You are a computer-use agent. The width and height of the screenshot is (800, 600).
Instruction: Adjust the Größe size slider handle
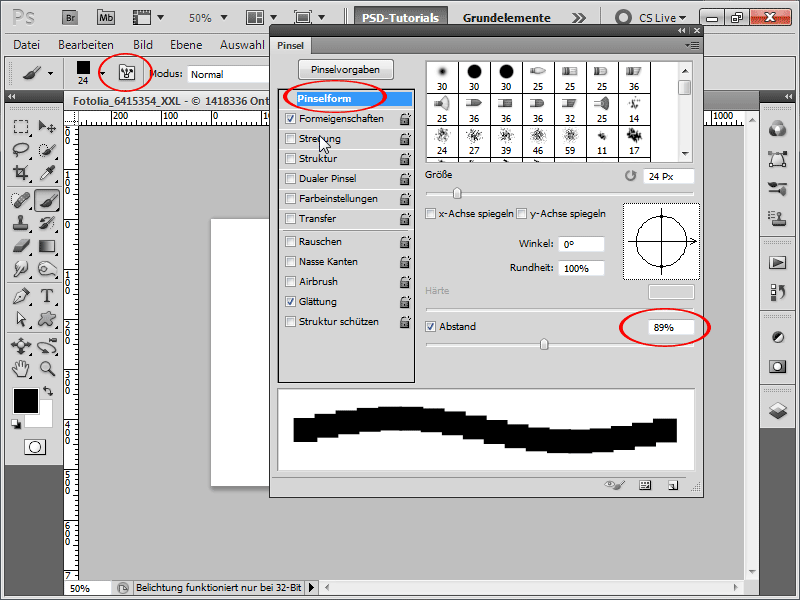coord(457,193)
